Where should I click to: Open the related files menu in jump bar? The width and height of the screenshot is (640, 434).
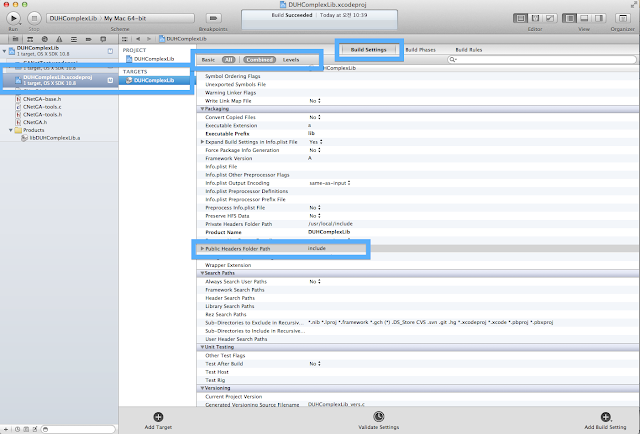click(125, 39)
